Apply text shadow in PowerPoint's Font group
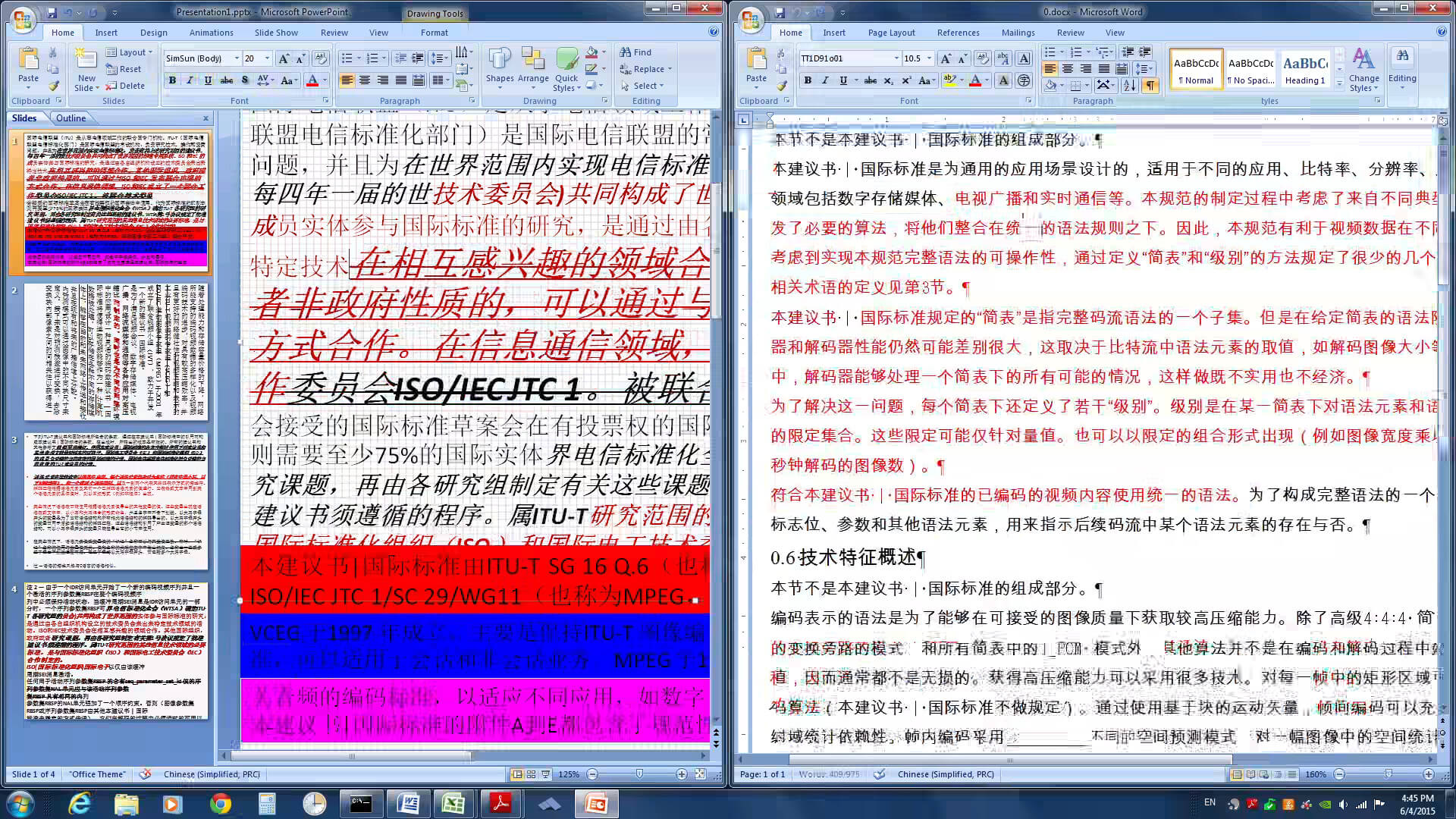 click(x=245, y=80)
